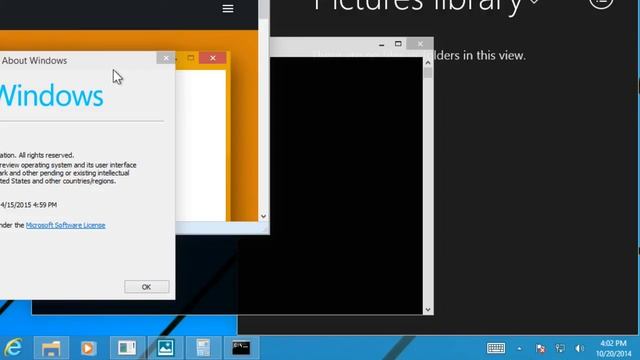Open the Command Prompt taskbar icon
The height and width of the screenshot is (360, 640).
tap(241, 348)
